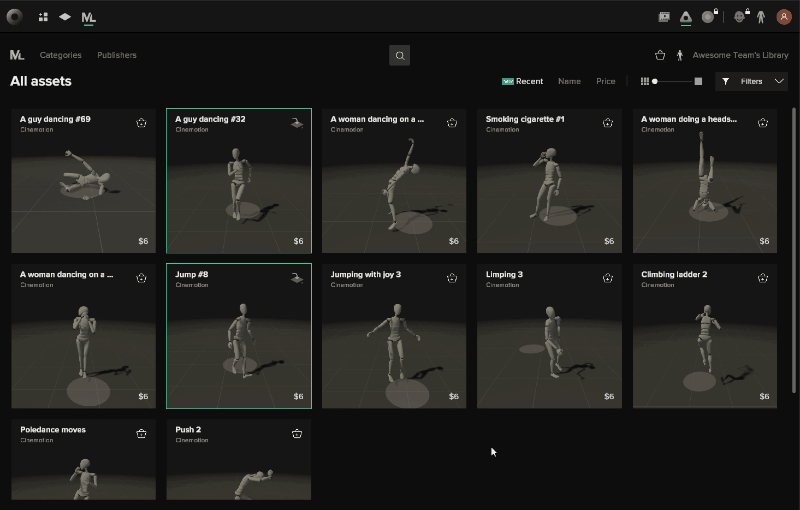Click the search button
The width and height of the screenshot is (800, 510).
coord(399,55)
